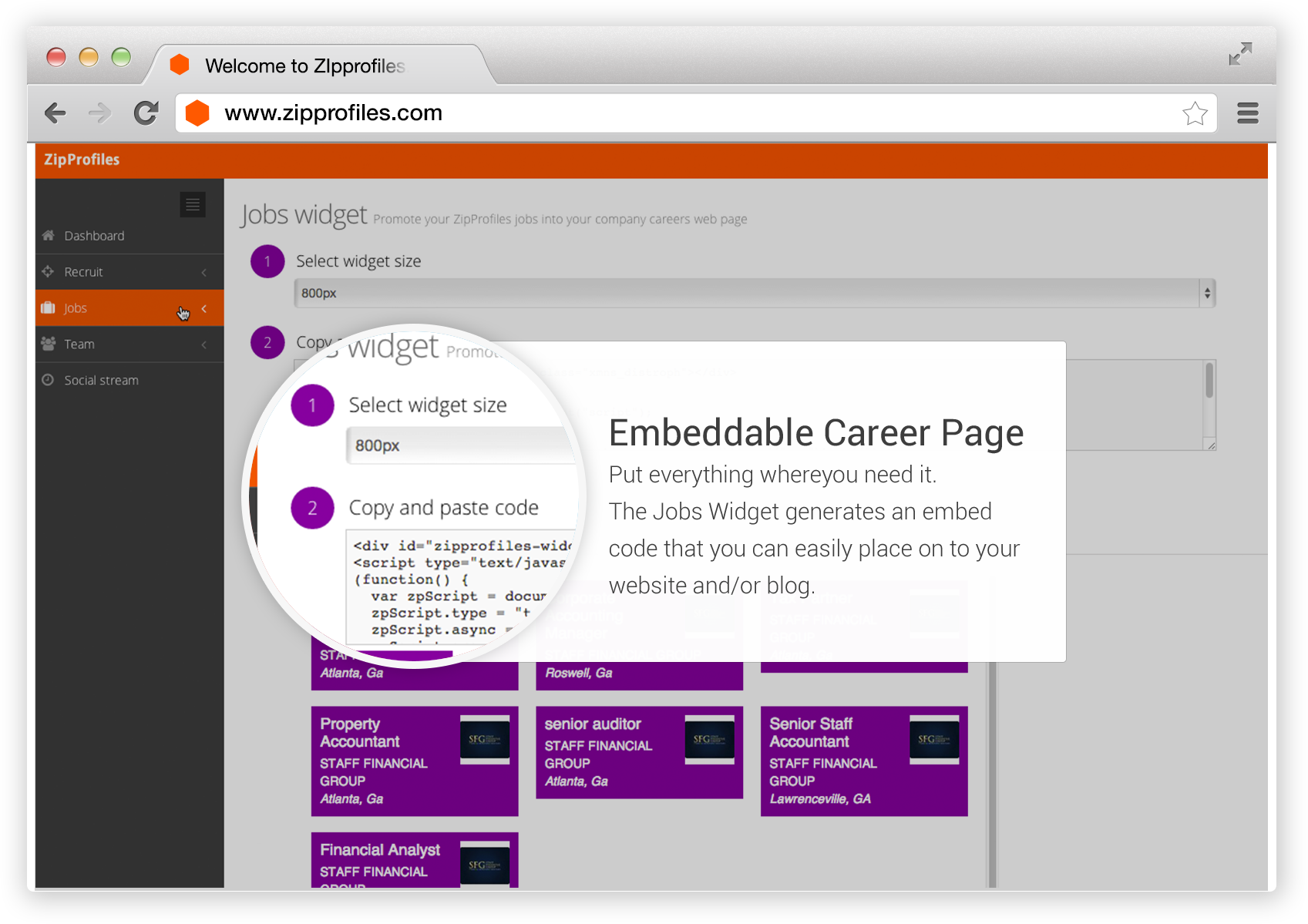Select the Financial Analyst job card
The height and width of the screenshot is (924, 1308).
pyautogui.click(x=414, y=859)
